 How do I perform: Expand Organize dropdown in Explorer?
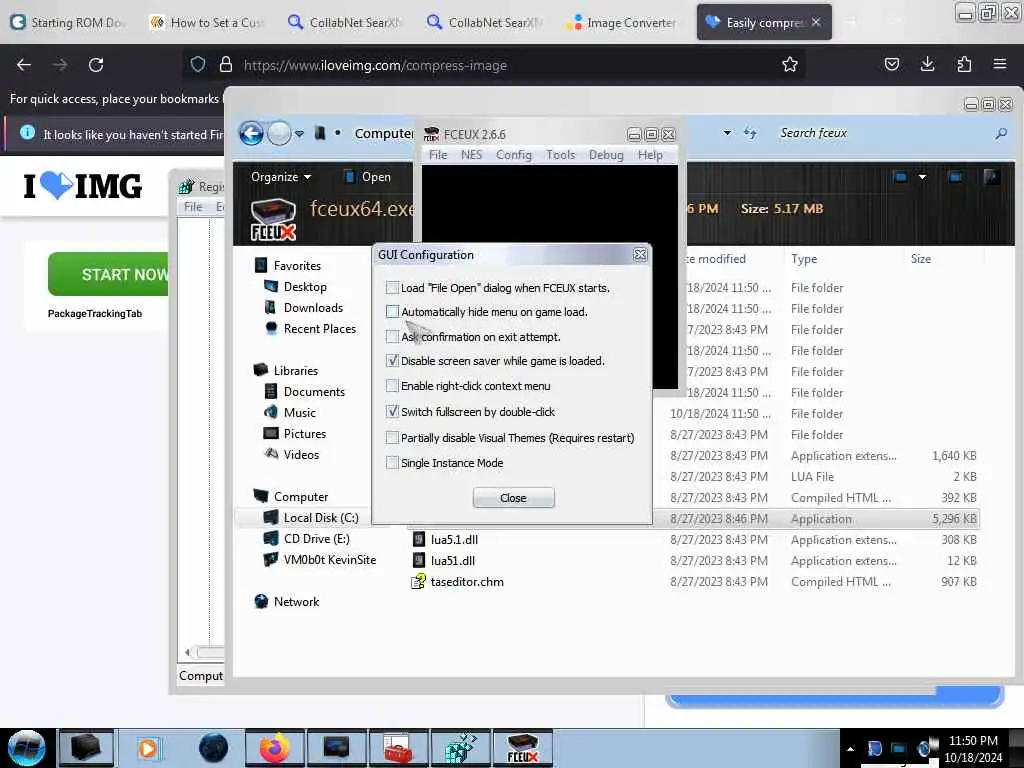tap(281, 177)
